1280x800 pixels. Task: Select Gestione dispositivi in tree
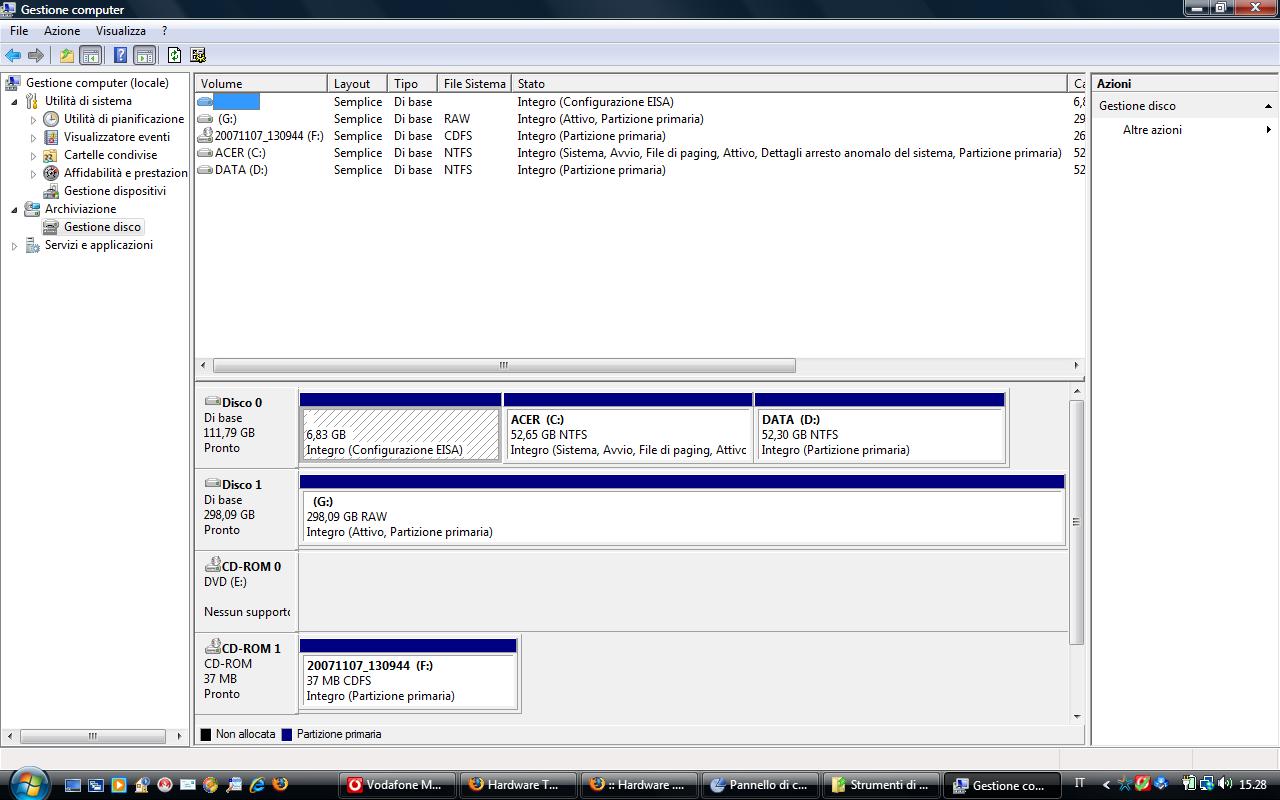coord(115,191)
